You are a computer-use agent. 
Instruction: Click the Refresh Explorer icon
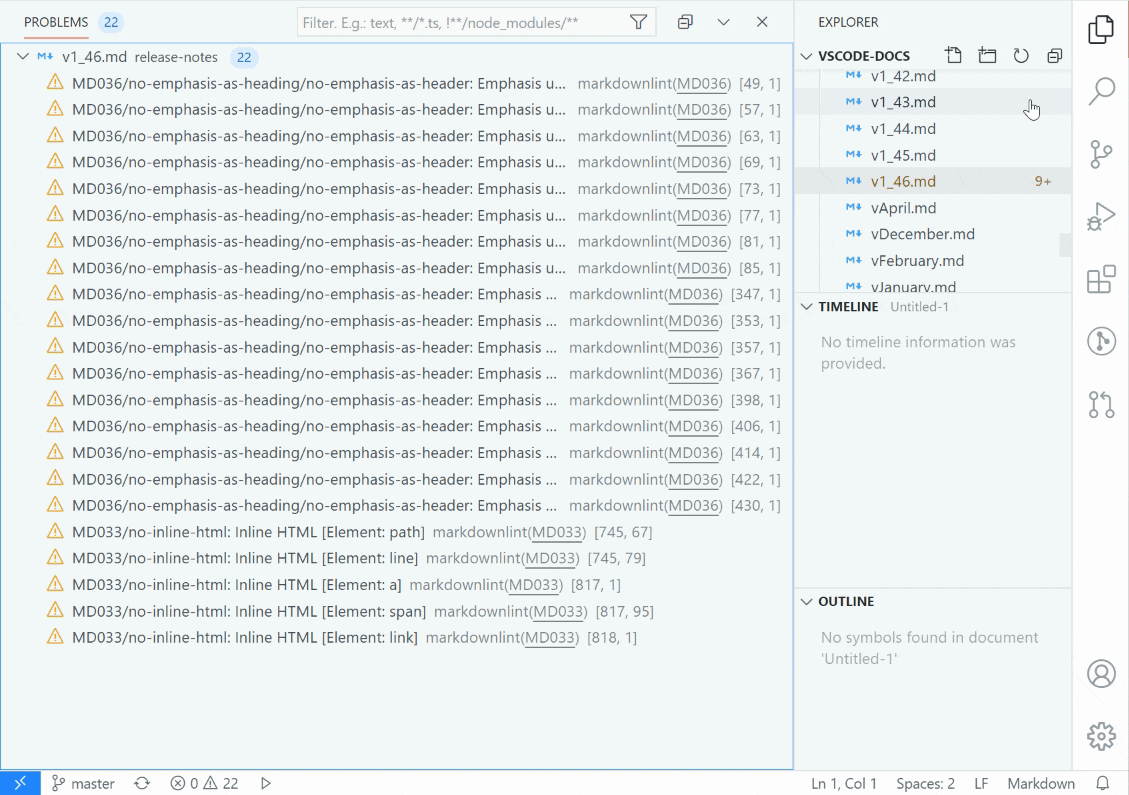click(x=1021, y=55)
